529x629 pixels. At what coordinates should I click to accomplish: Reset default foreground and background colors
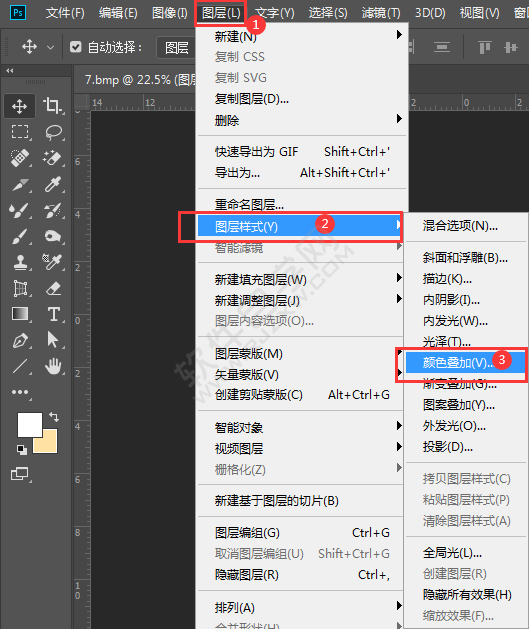[x=22, y=450]
